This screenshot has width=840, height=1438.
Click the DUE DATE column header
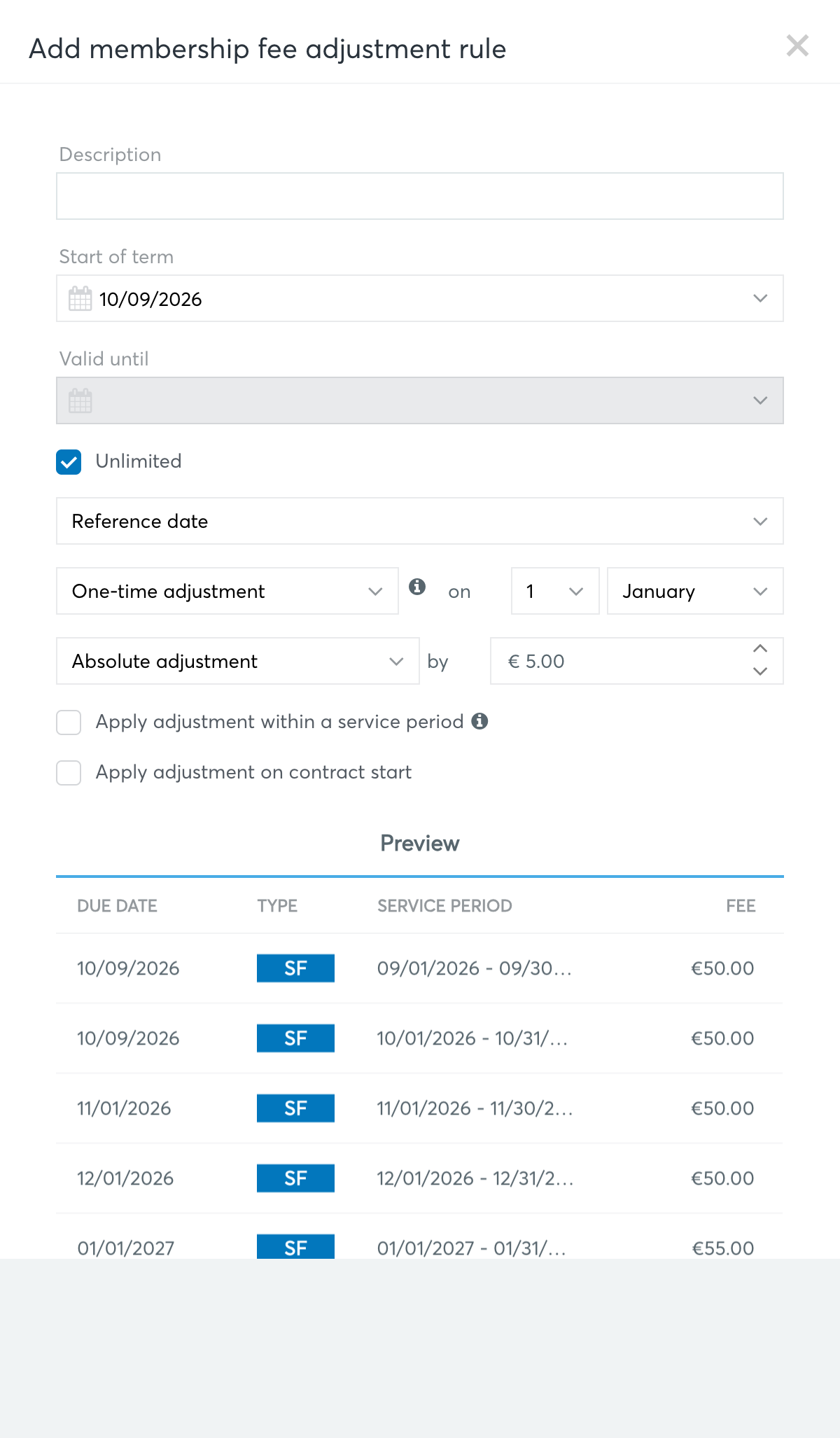117,906
